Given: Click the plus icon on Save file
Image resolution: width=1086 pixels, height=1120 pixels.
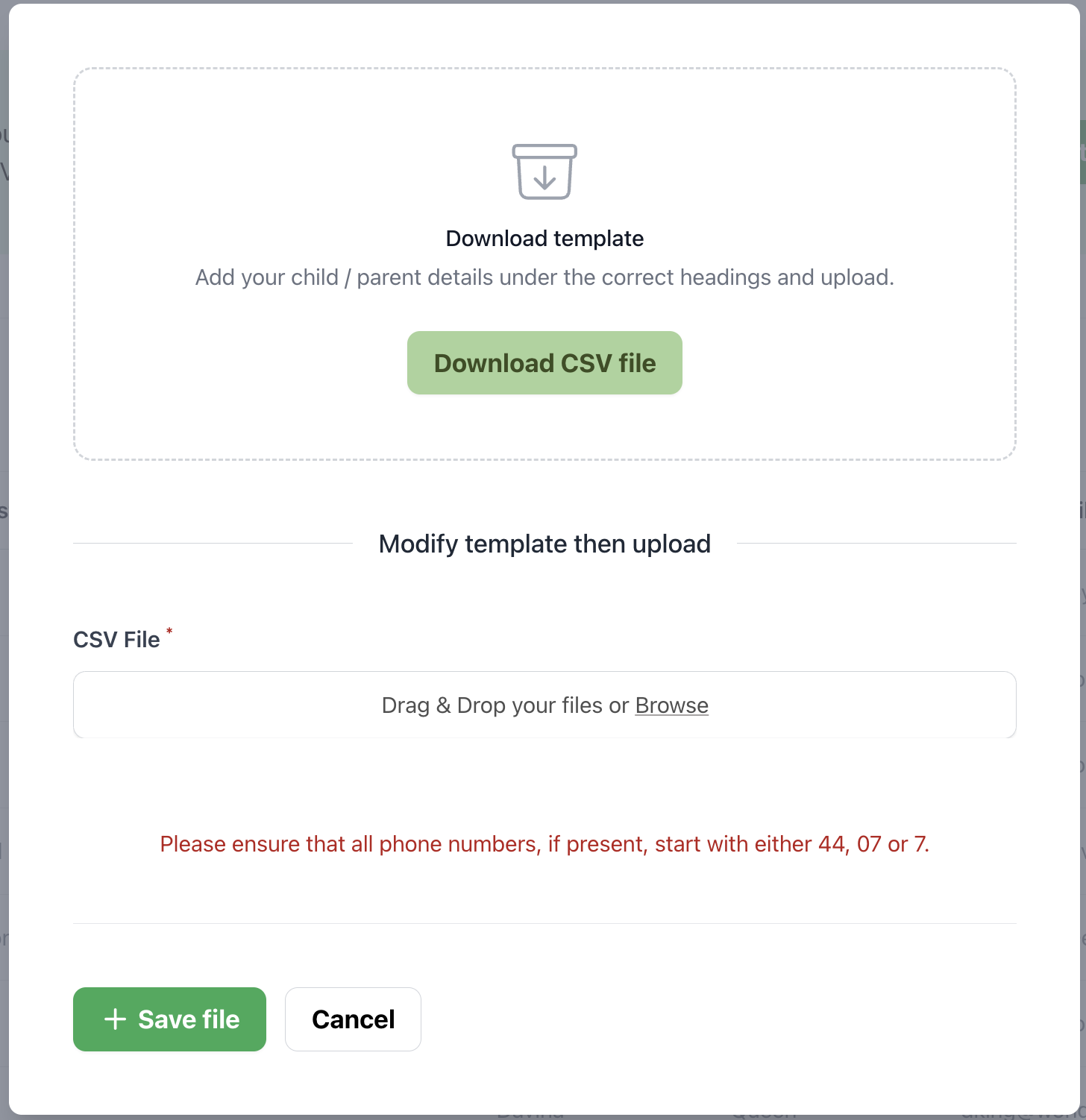Looking at the screenshot, I should tap(115, 1019).
